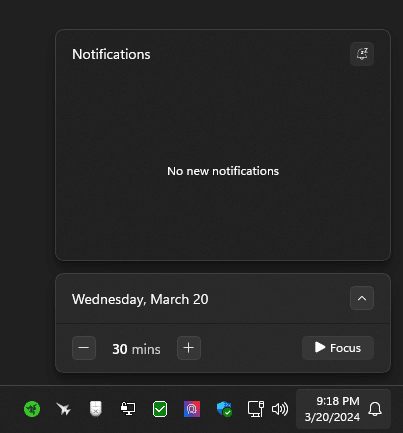Click the airplane-shaped tray icon

[64, 409]
